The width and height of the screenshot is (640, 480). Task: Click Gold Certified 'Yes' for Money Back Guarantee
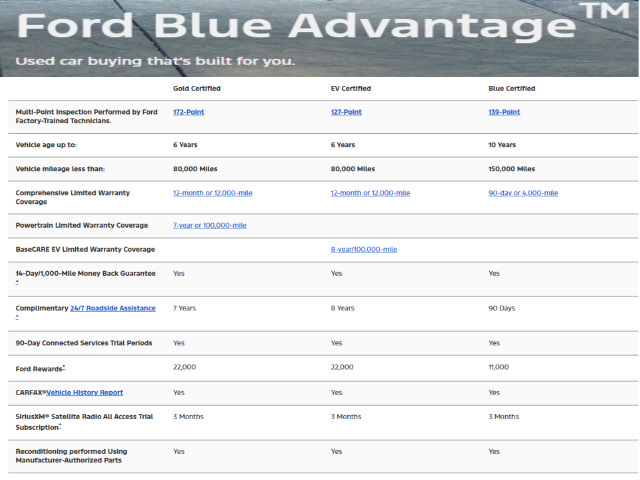click(179, 273)
